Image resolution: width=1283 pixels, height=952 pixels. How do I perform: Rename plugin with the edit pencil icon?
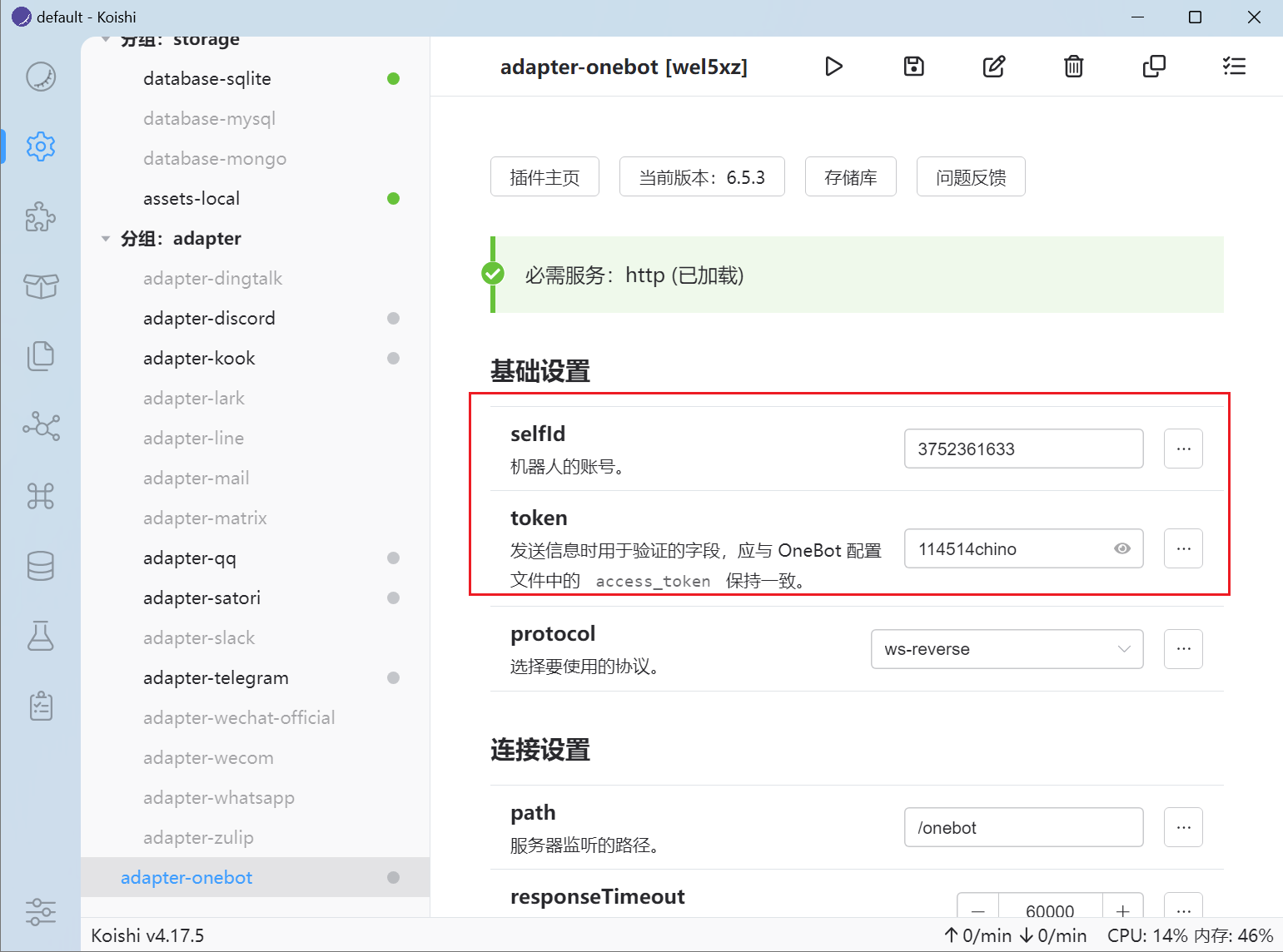994,67
